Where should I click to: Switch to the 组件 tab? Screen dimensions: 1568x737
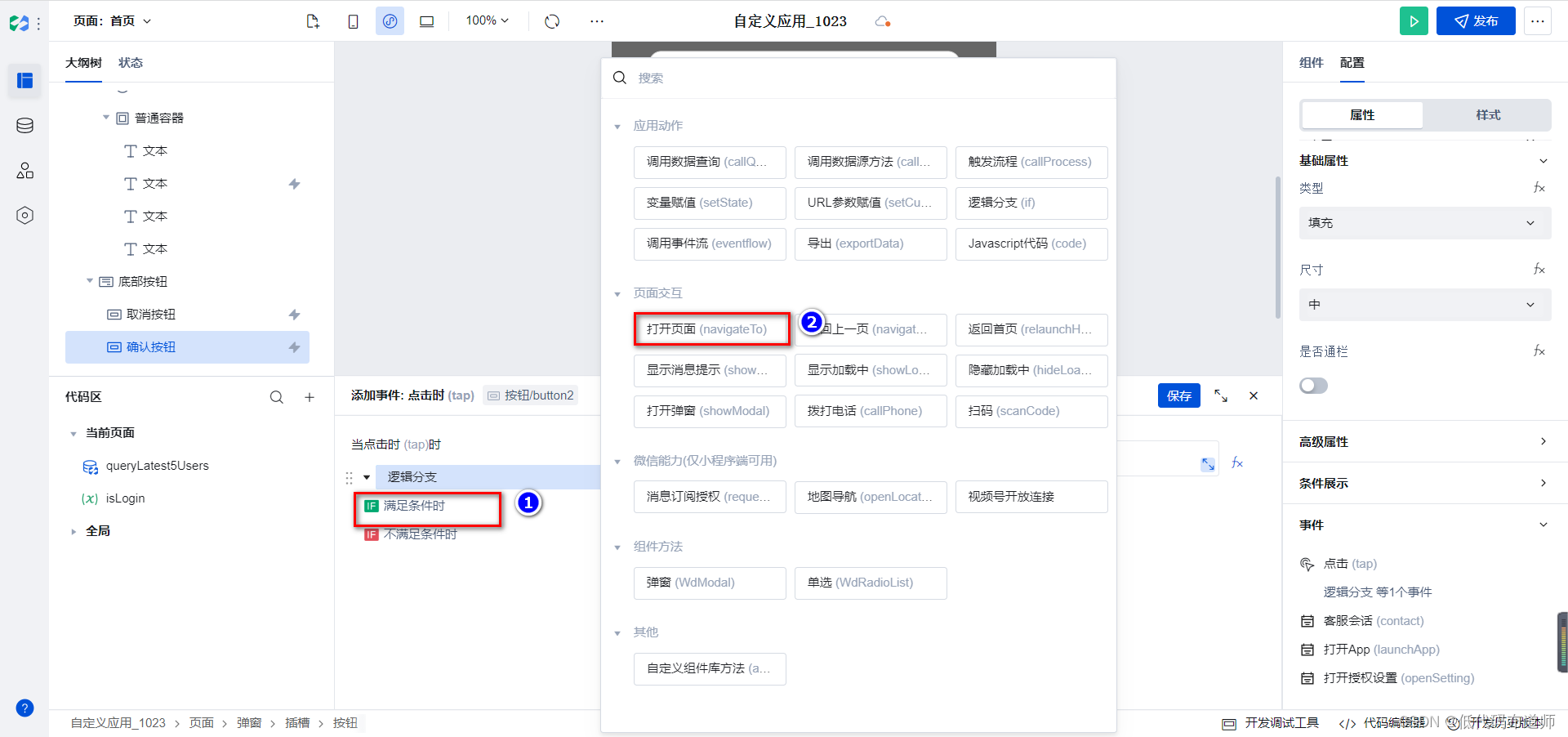(x=1312, y=63)
